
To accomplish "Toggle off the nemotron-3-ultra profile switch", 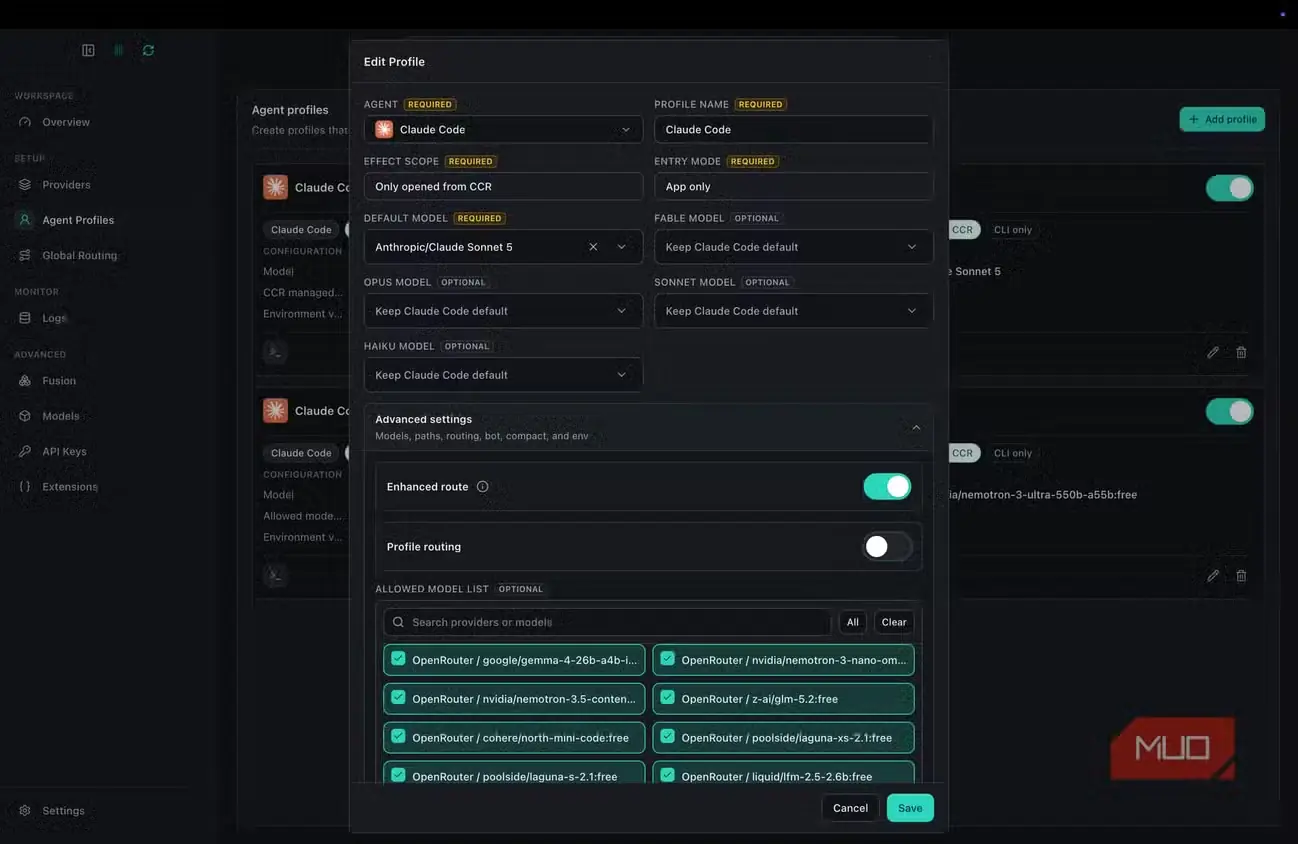I will coord(1229,411).
